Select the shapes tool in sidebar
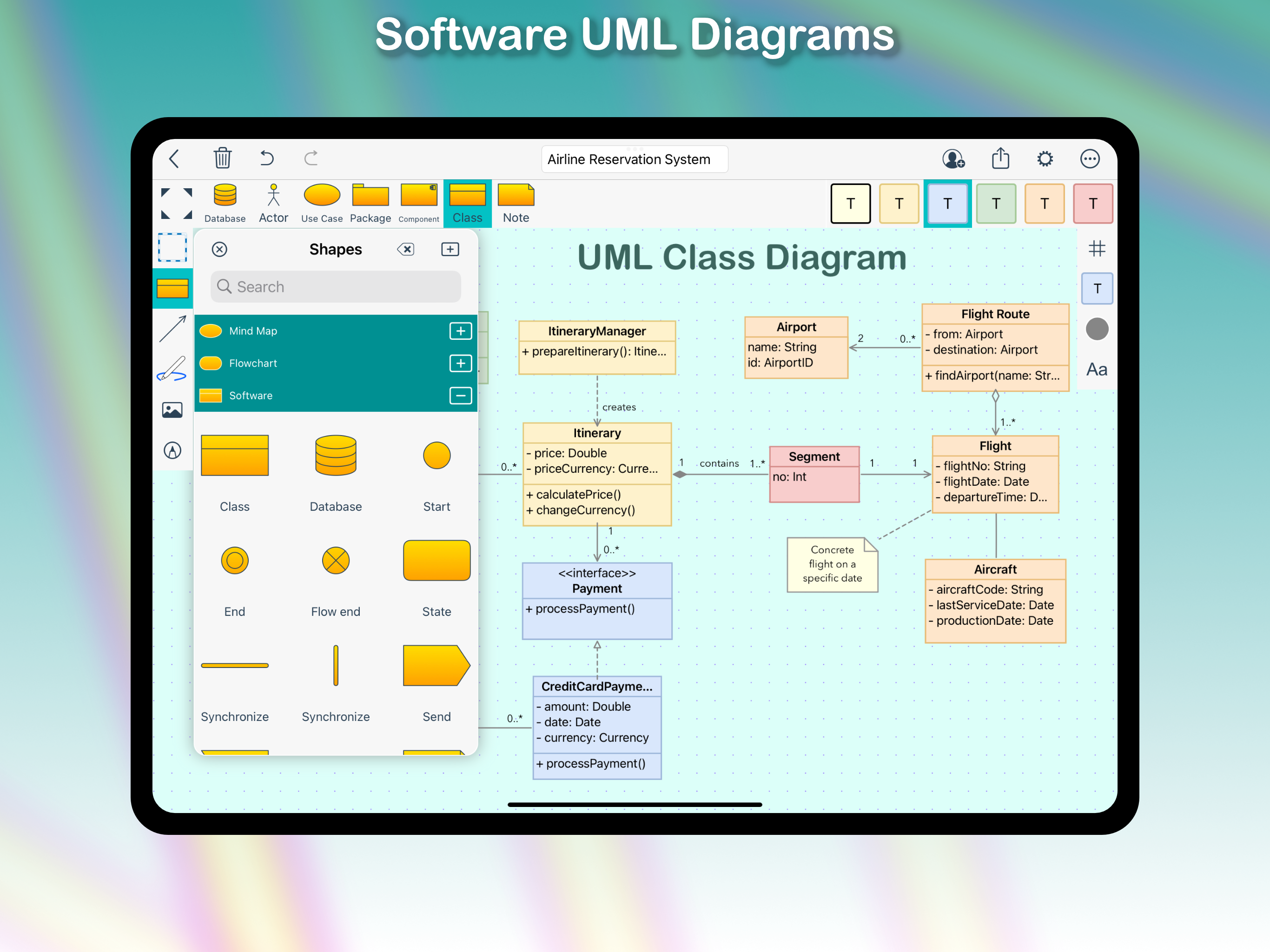The height and width of the screenshot is (952, 1270). (x=172, y=288)
